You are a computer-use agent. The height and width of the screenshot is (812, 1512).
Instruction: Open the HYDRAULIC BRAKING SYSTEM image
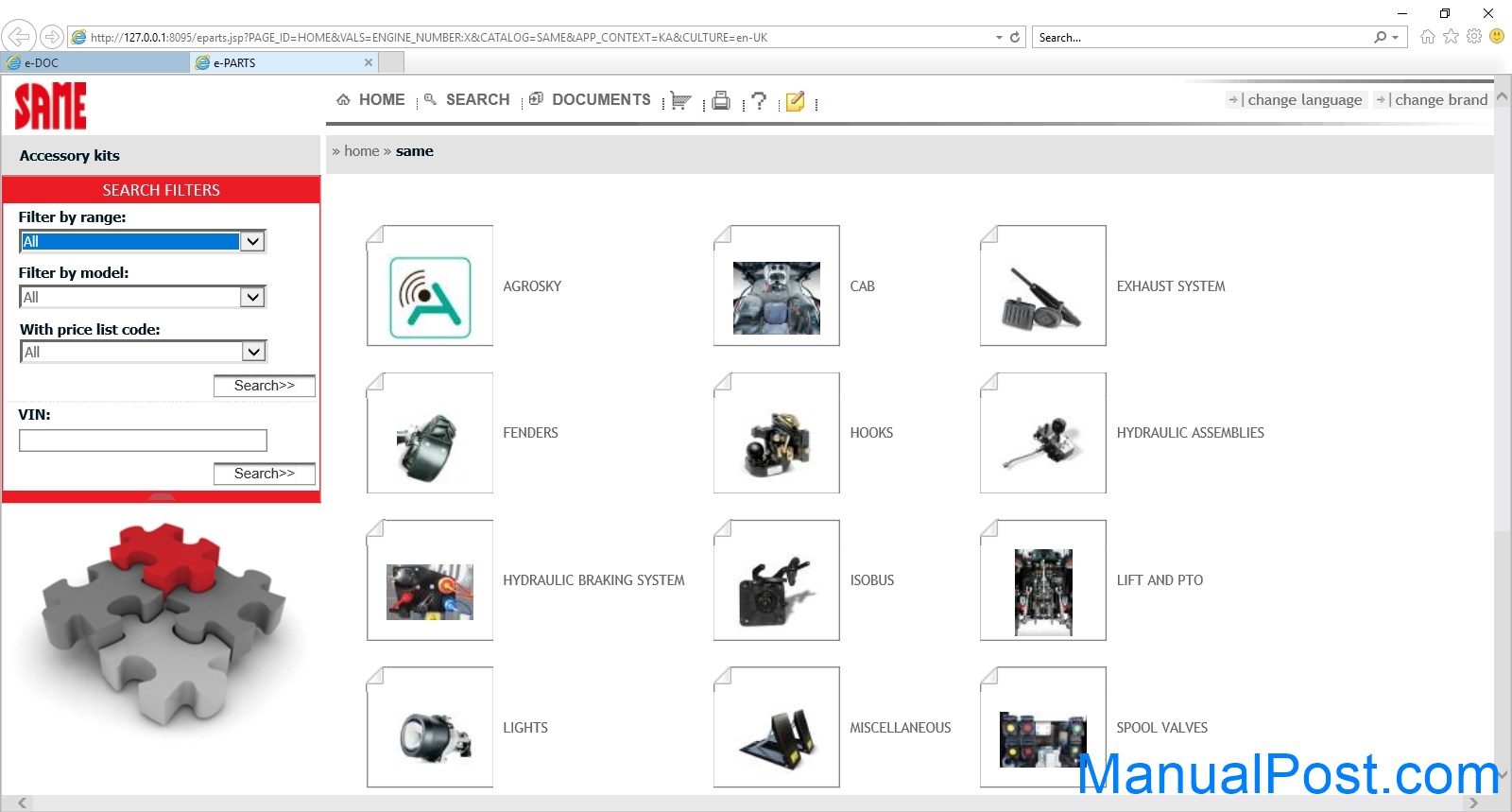pos(430,580)
